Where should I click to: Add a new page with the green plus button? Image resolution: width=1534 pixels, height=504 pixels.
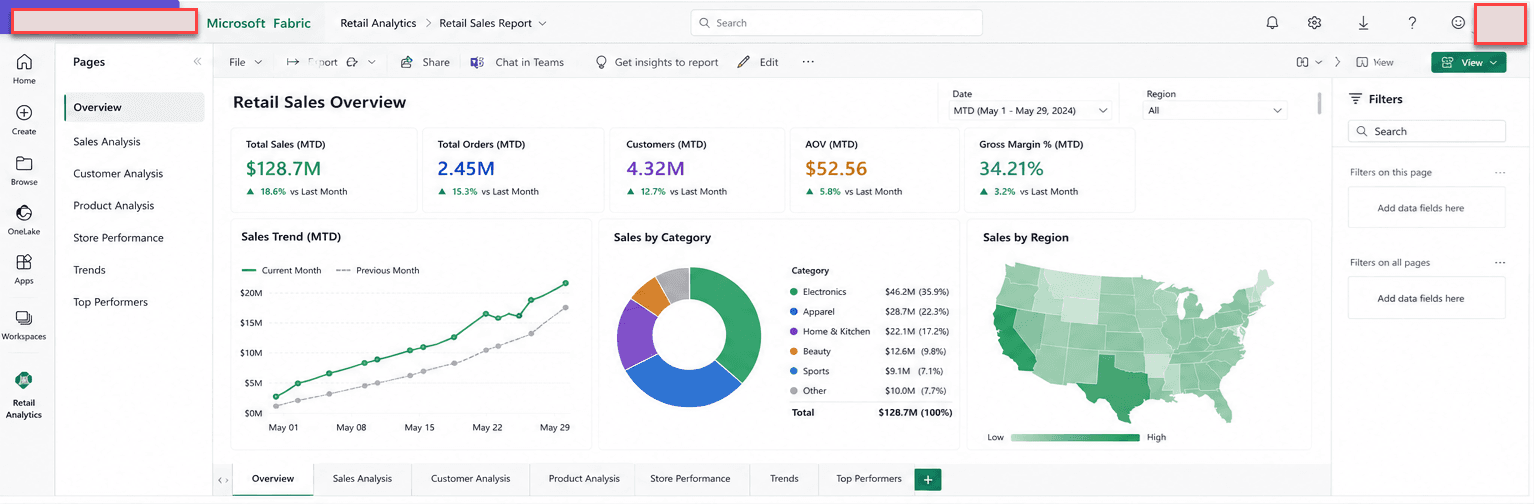(x=928, y=480)
